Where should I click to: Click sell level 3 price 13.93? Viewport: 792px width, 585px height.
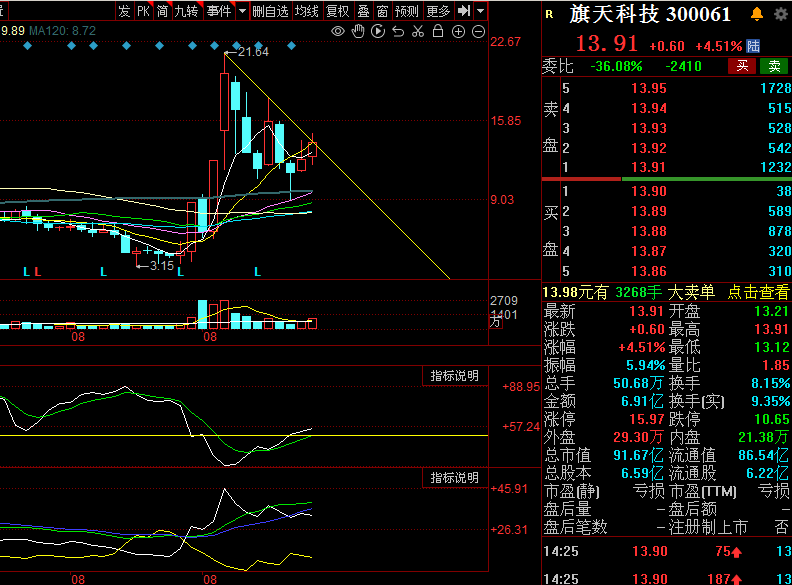pos(649,128)
